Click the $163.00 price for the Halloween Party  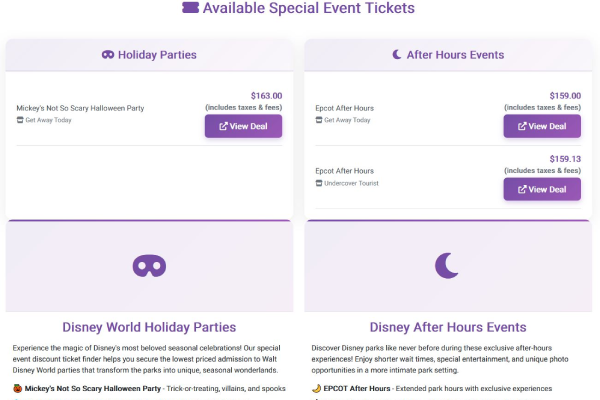(x=266, y=96)
